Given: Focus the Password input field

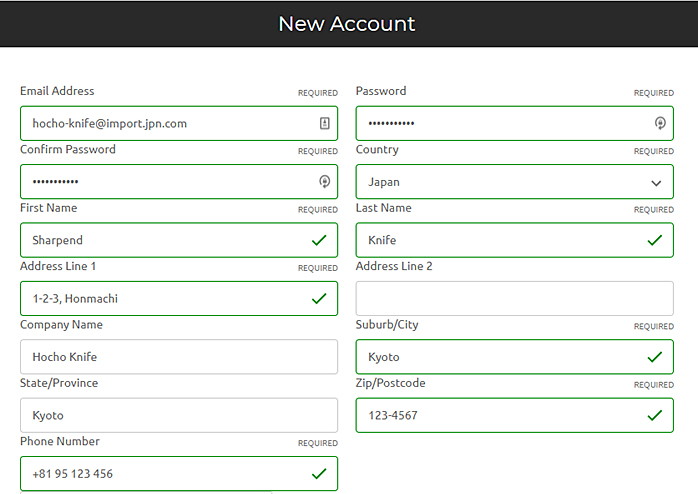Looking at the screenshot, I should 500,124.
